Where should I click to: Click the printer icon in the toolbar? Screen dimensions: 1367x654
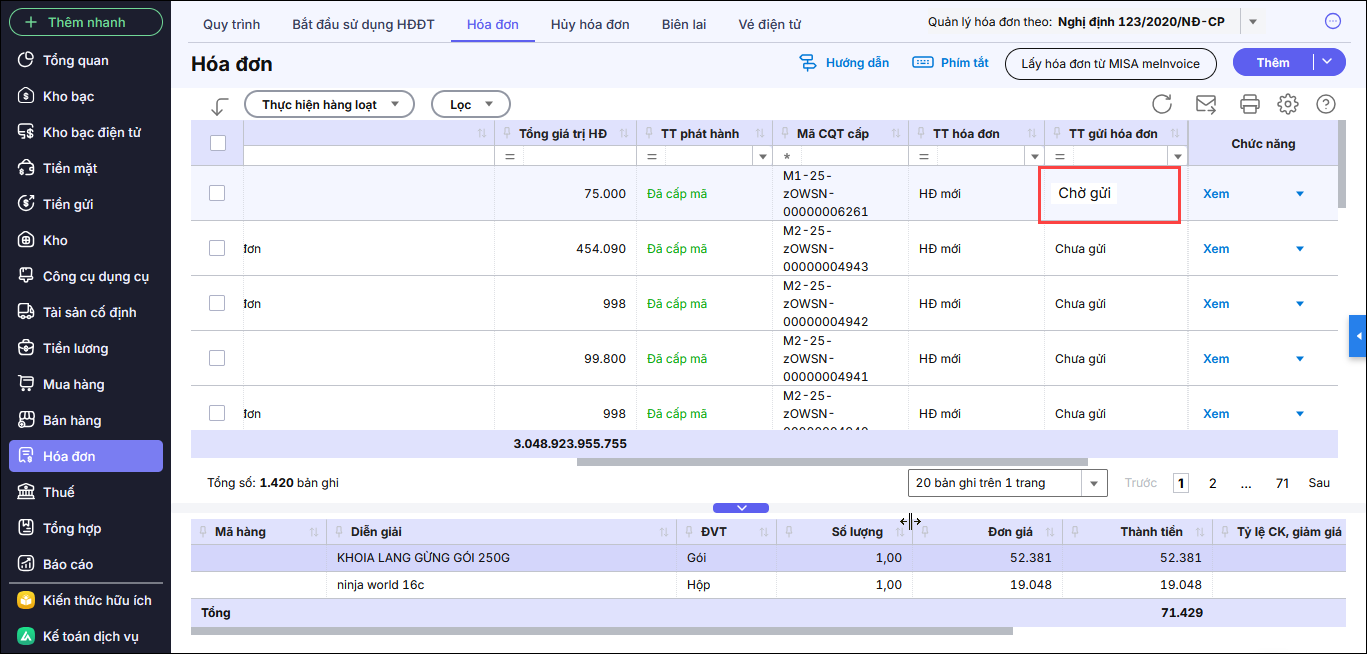(1249, 104)
